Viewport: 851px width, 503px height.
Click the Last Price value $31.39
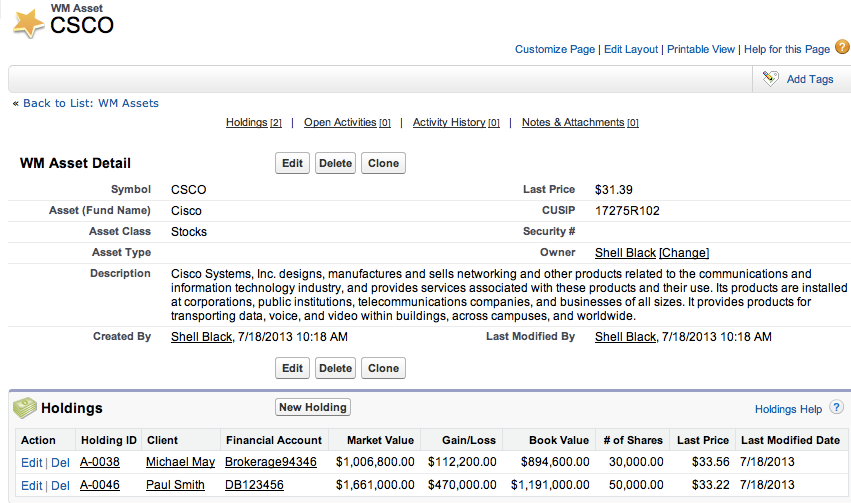pos(614,190)
